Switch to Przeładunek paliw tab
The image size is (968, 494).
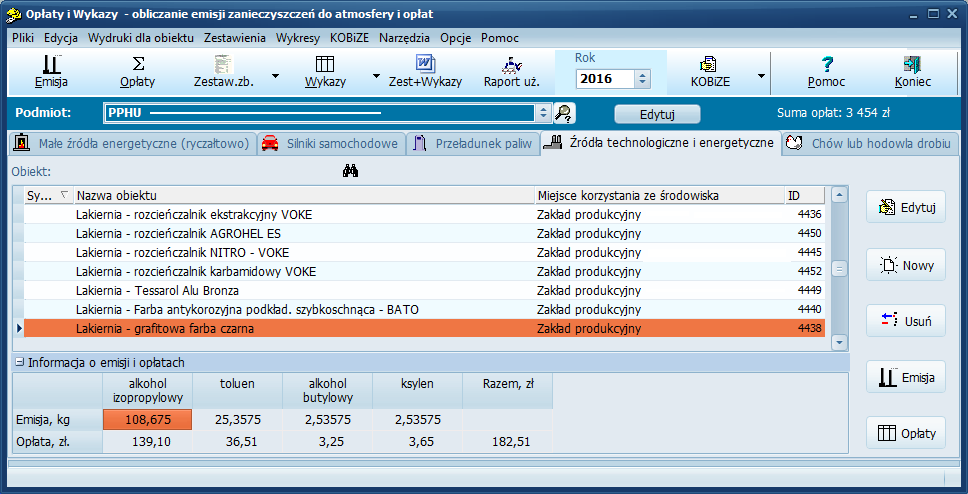473,144
